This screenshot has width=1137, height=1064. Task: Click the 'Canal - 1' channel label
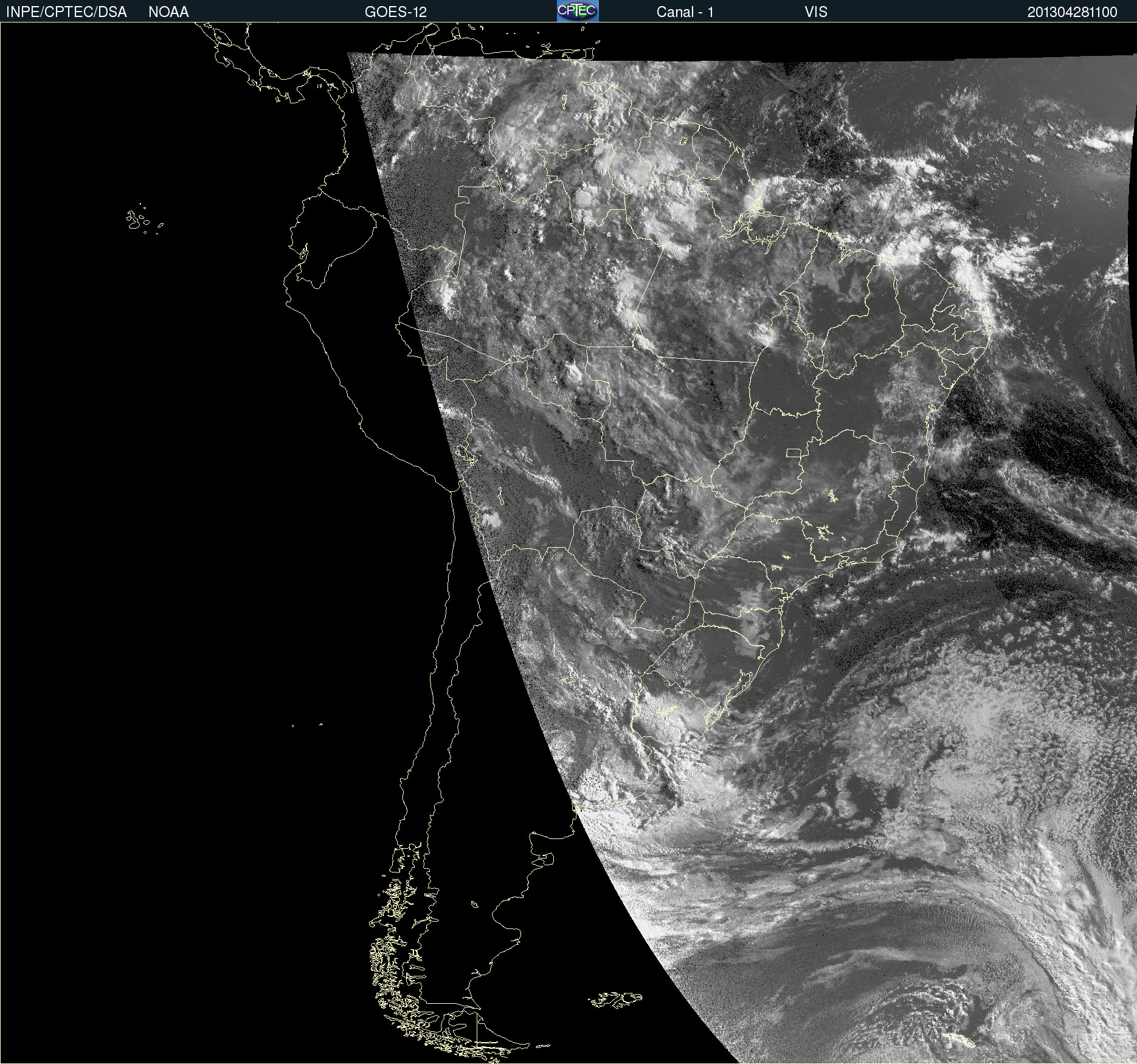(x=685, y=12)
